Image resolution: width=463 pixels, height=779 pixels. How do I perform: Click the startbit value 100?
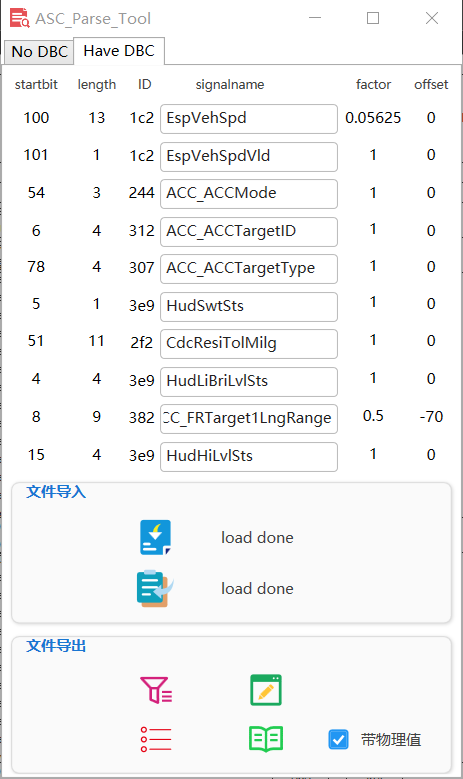36,118
